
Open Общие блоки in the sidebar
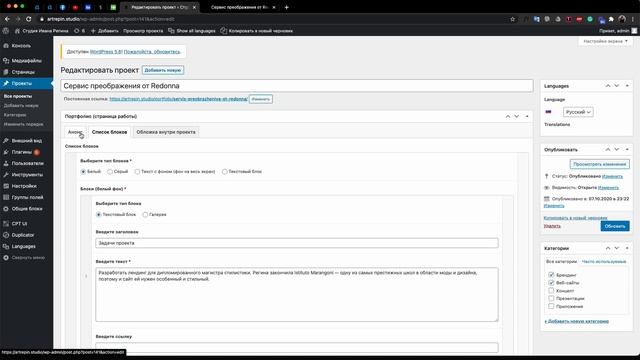27,209
